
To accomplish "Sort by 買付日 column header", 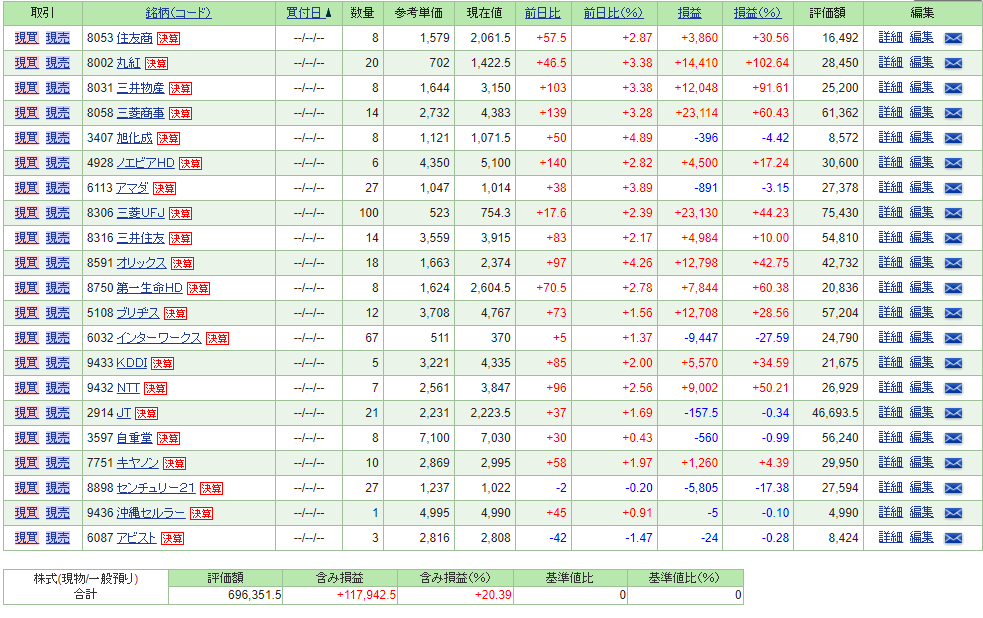I will 308,13.
